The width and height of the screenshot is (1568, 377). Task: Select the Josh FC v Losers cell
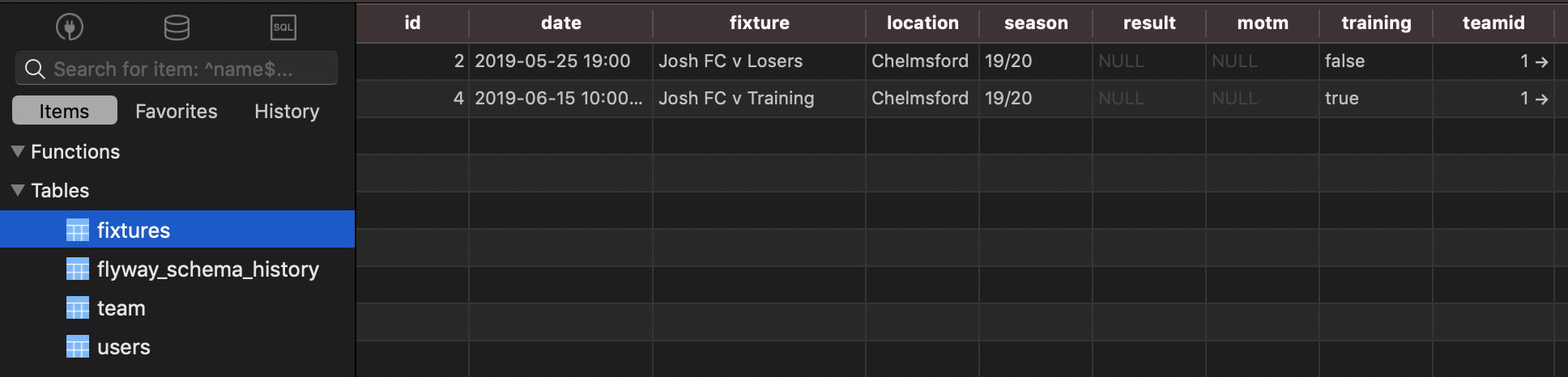[731, 61]
